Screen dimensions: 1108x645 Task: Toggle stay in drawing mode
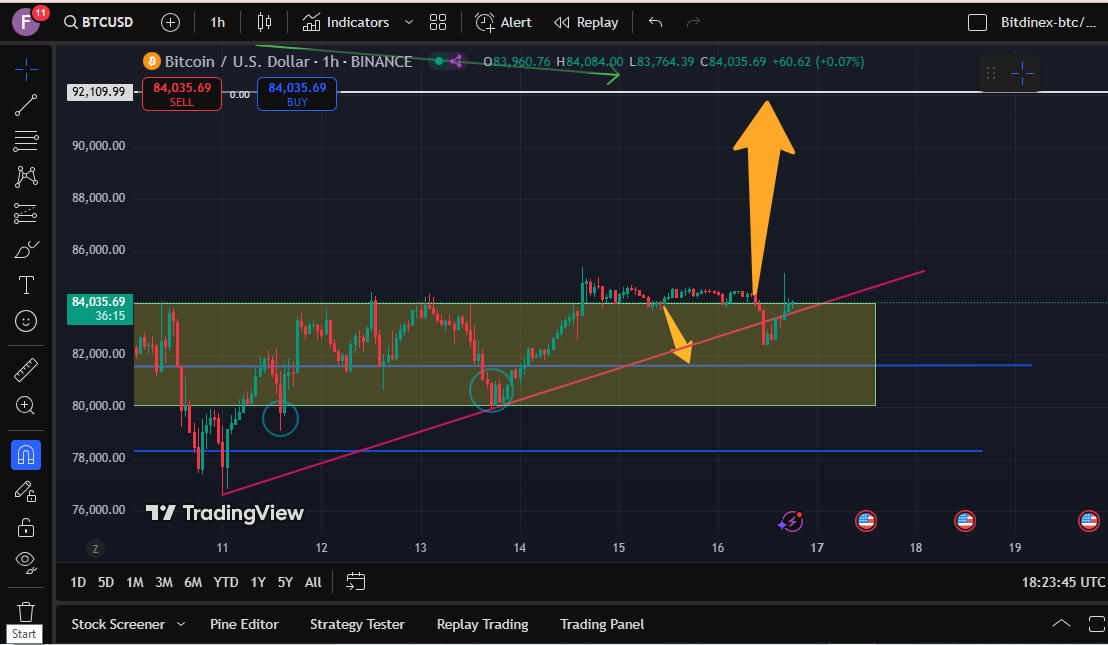pyautogui.click(x=26, y=491)
